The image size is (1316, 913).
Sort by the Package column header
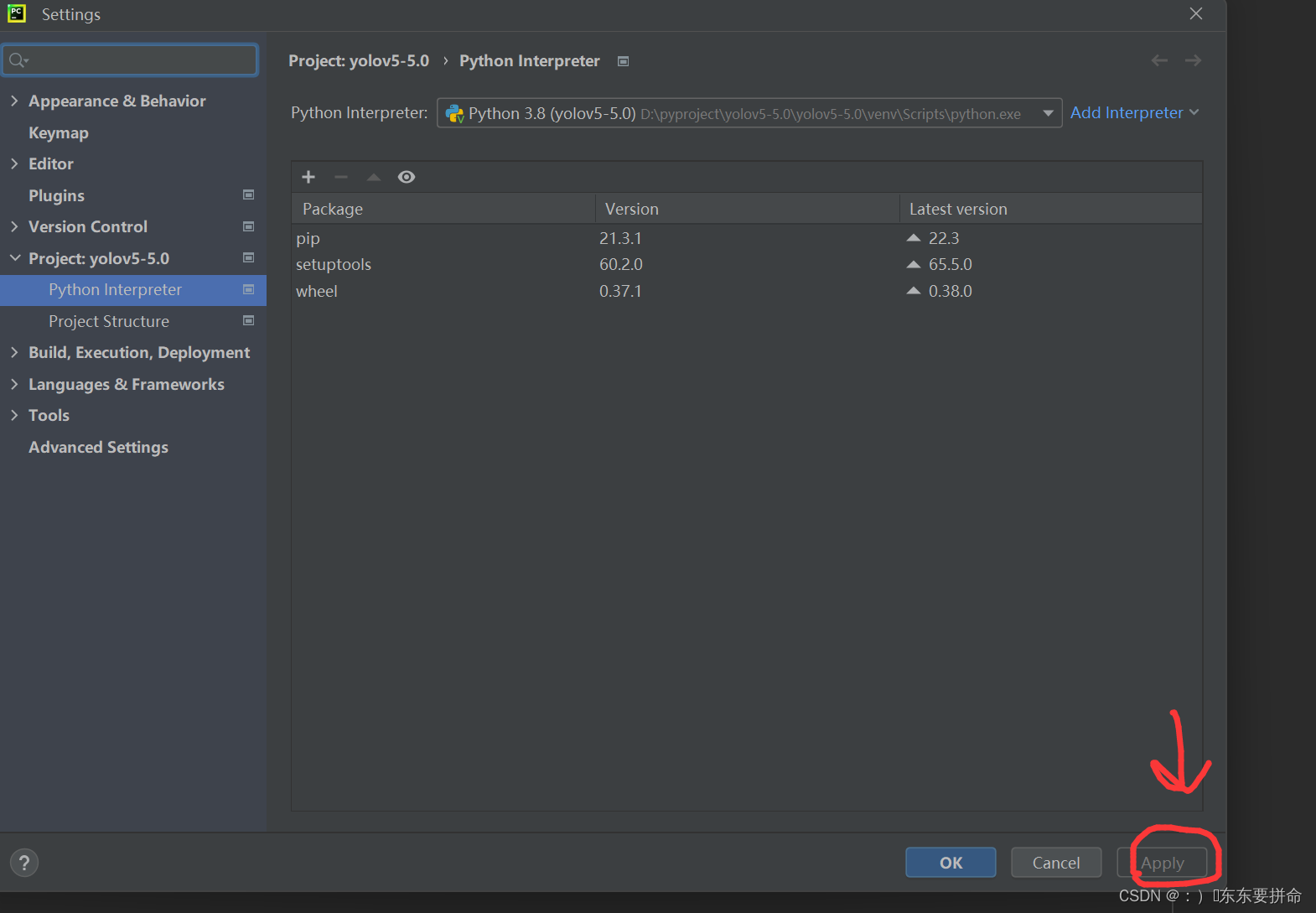443,209
